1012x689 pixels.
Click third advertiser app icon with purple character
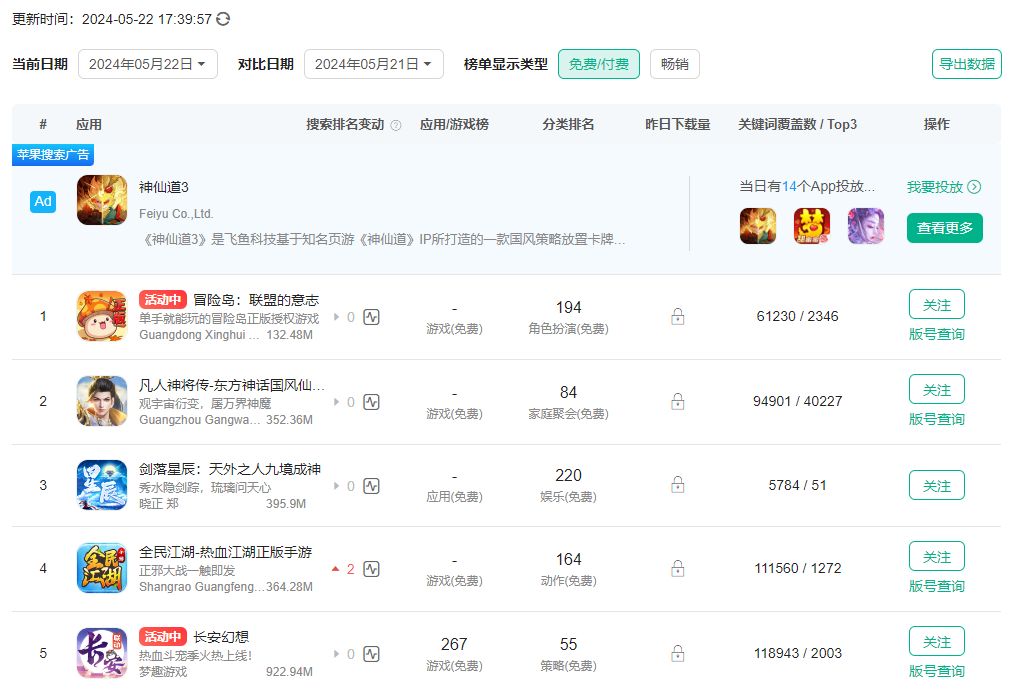click(x=865, y=226)
